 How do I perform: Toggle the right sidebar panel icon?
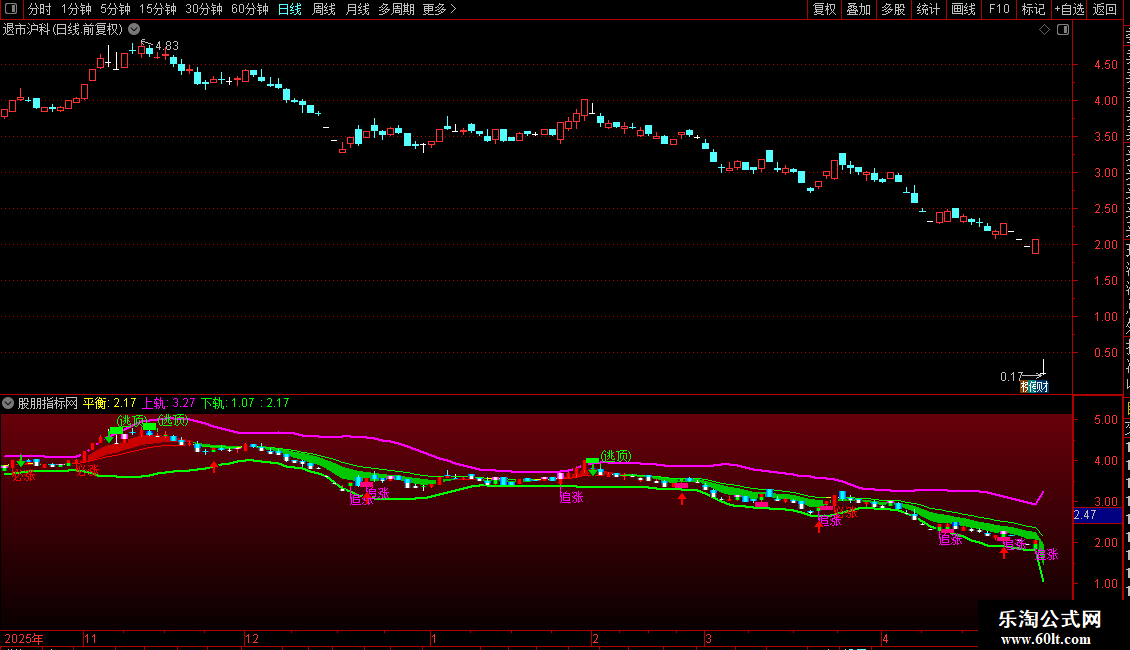pos(1063,30)
